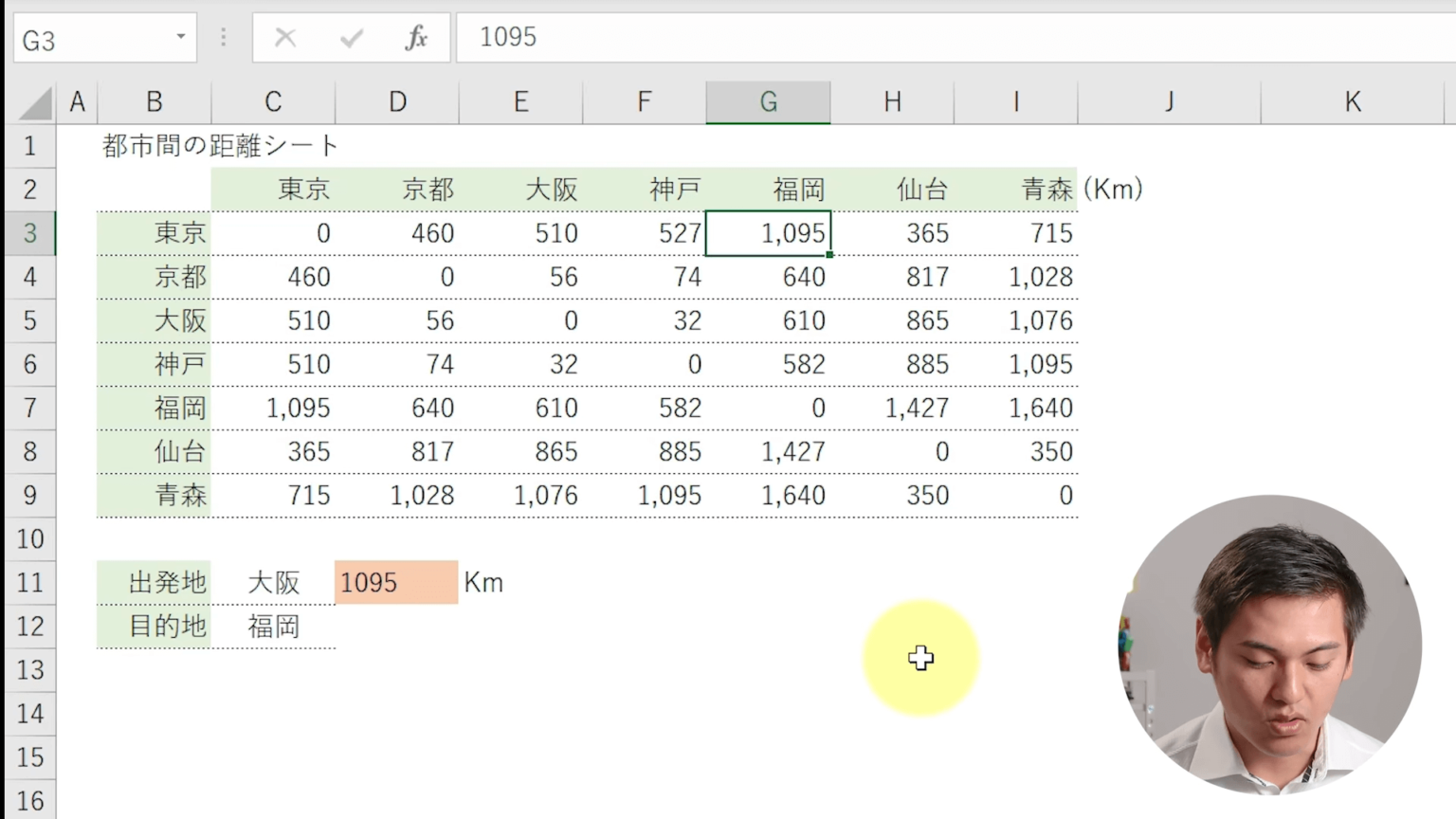Image resolution: width=1456 pixels, height=819 pixels.
Task: Click the Enter checkmark icon in formula bar
Action: click(x=351, y=38)
